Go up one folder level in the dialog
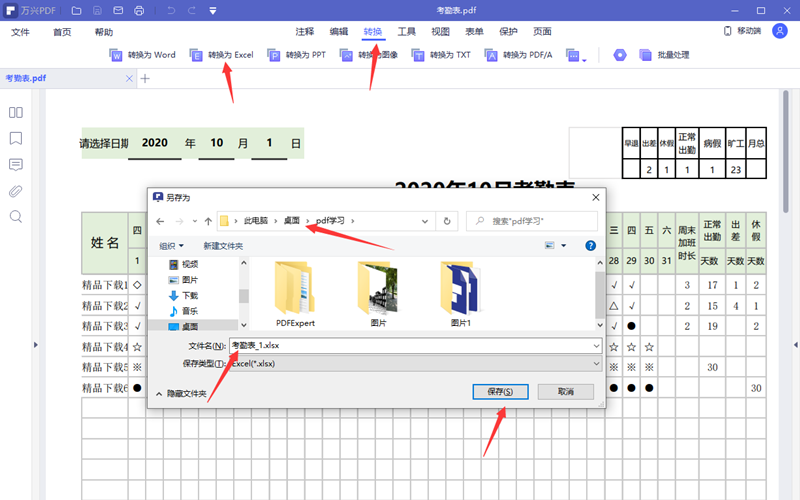The width and height of the screenshot is (800, 500). pyautogui.click(x=207, y=220)
